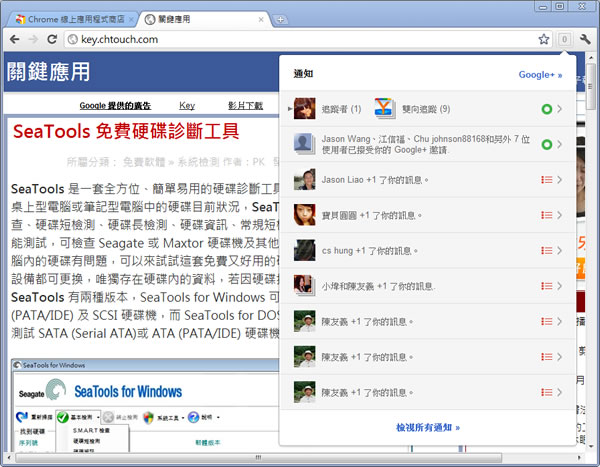Click the address bar showing key.chtouch.com
The image size is (600, 467).
tap(300, 40)
